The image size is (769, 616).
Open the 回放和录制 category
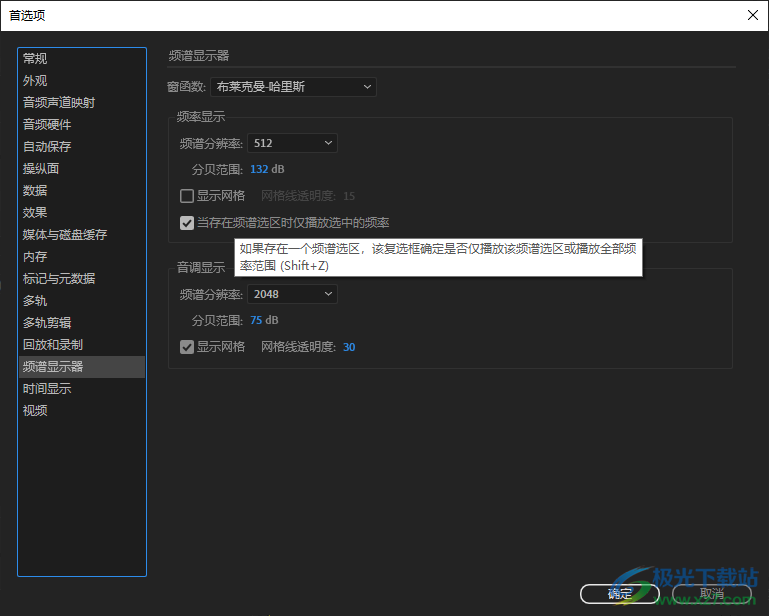[x=53, y=345]
